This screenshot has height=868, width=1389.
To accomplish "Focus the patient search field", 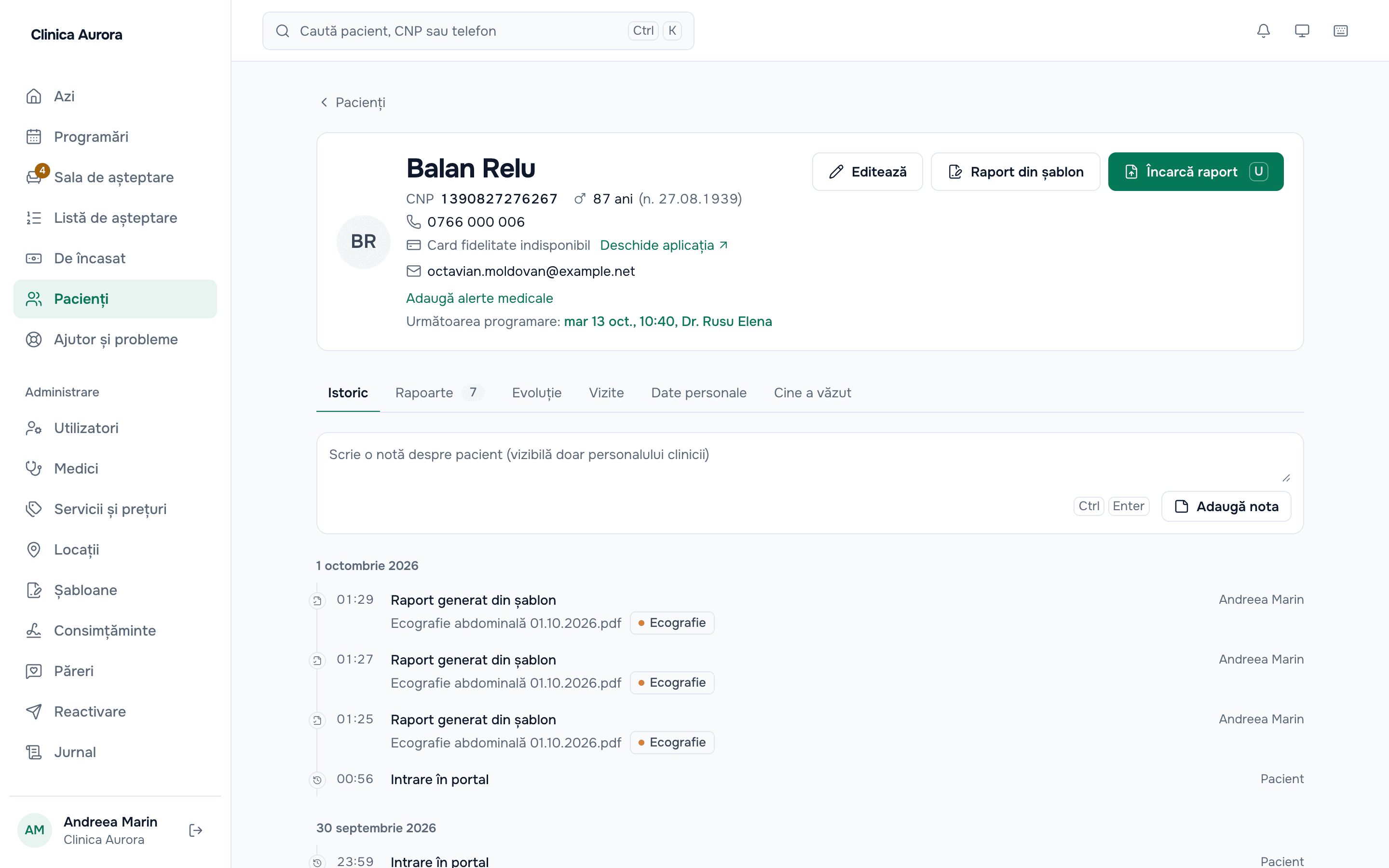I will tap(478, 31).
